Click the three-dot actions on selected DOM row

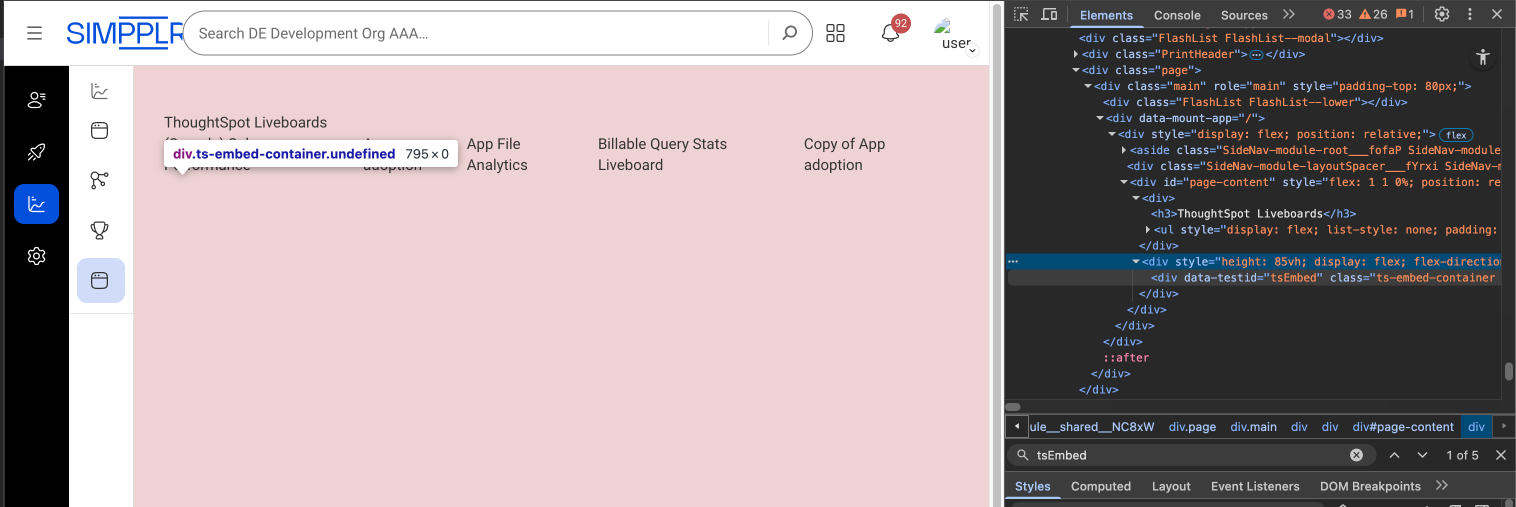1013,262
